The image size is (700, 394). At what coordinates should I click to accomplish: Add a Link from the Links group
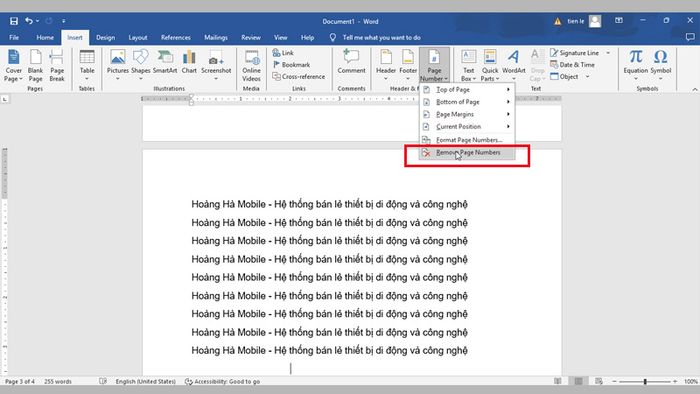(x=283, y=53)
